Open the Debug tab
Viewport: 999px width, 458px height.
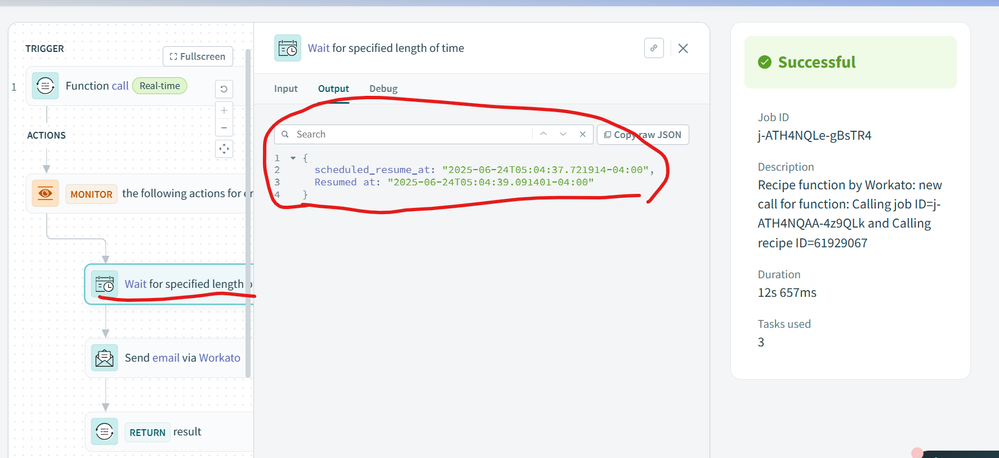click(x=383, y=89)
